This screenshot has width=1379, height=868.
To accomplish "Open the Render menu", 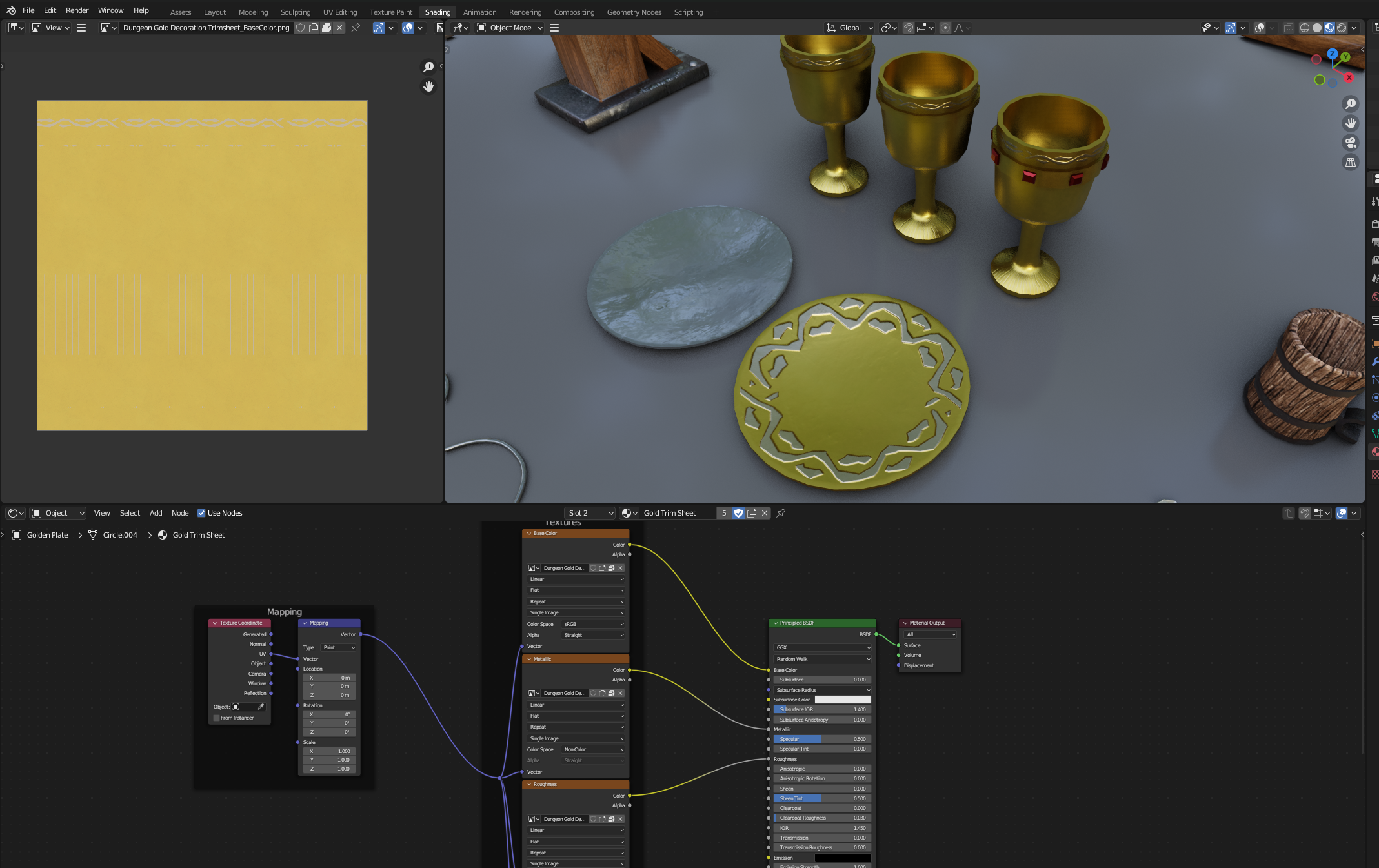I will tap(77, 10).
